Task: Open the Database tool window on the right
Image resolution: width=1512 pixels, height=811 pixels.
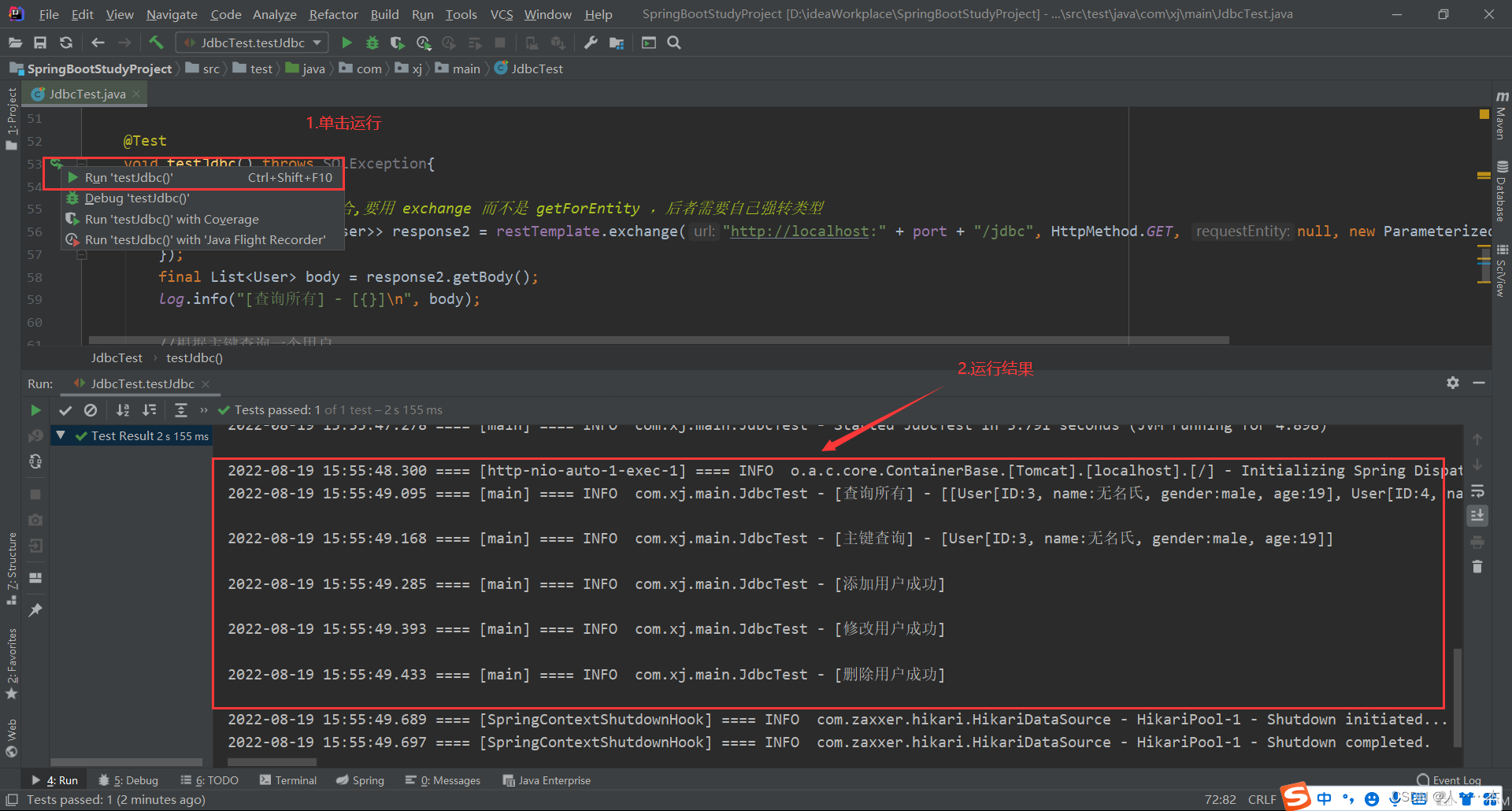Action: (1501, 189)
